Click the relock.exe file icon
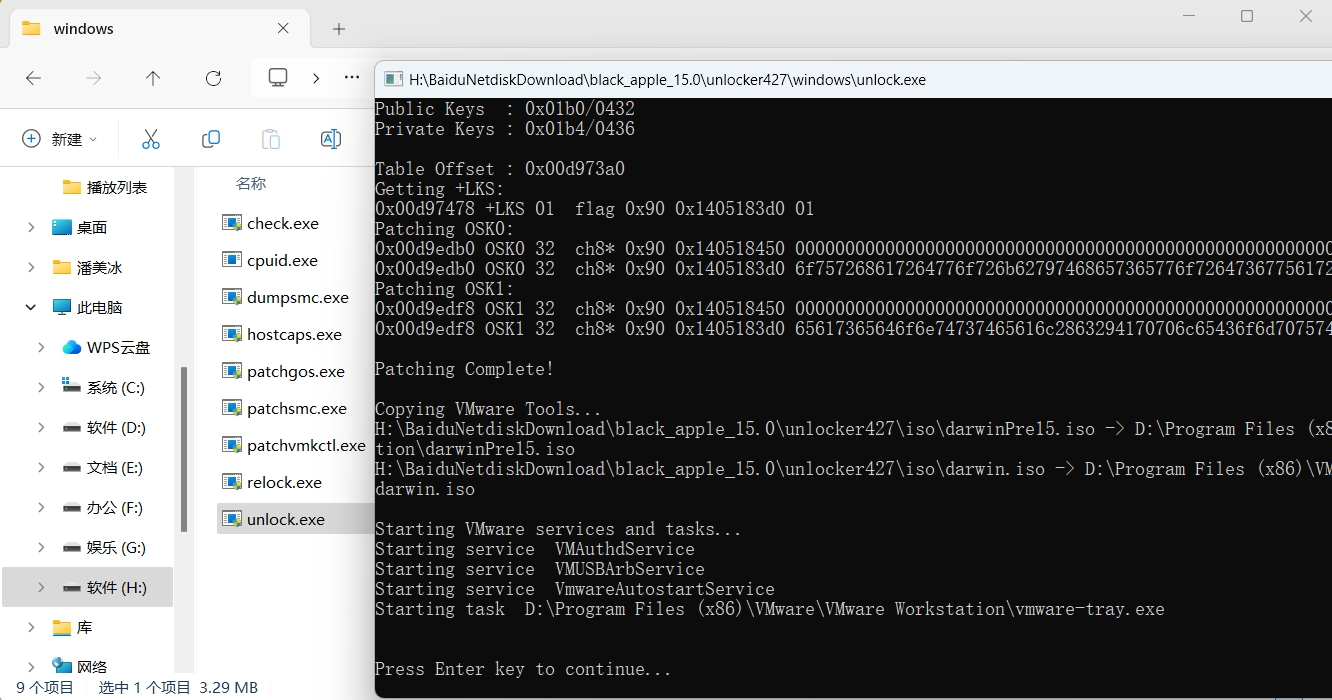The image size is (1332, 700). pyautogui.click(x=232, y=482)
